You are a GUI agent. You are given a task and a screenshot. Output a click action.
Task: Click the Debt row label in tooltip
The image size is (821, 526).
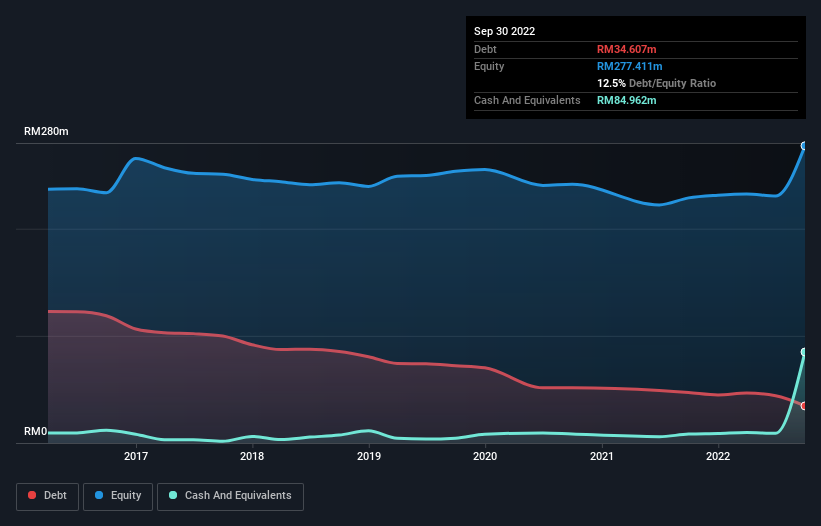[x=485, y=49]
